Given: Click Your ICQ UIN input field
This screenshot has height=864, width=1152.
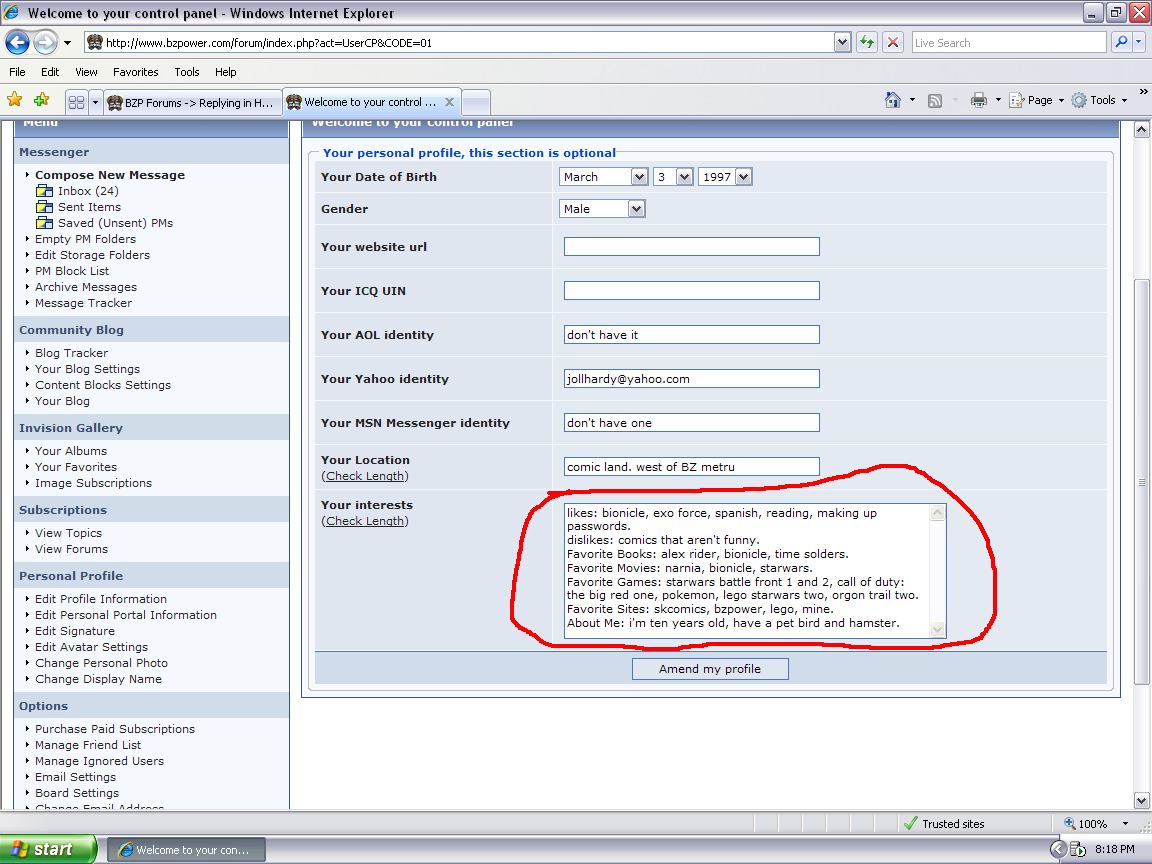Looking at the screenshot, I should (x=691, y=291).
